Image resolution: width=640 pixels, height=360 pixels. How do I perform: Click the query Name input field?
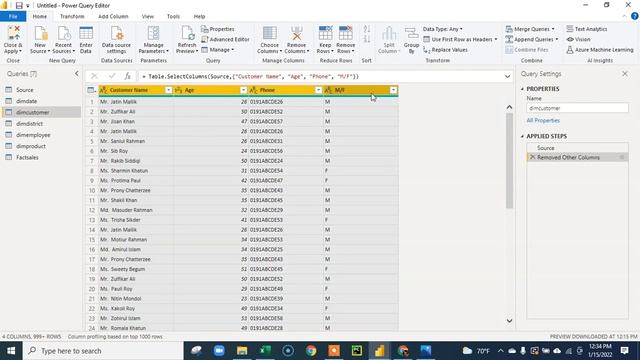[577, 108]
